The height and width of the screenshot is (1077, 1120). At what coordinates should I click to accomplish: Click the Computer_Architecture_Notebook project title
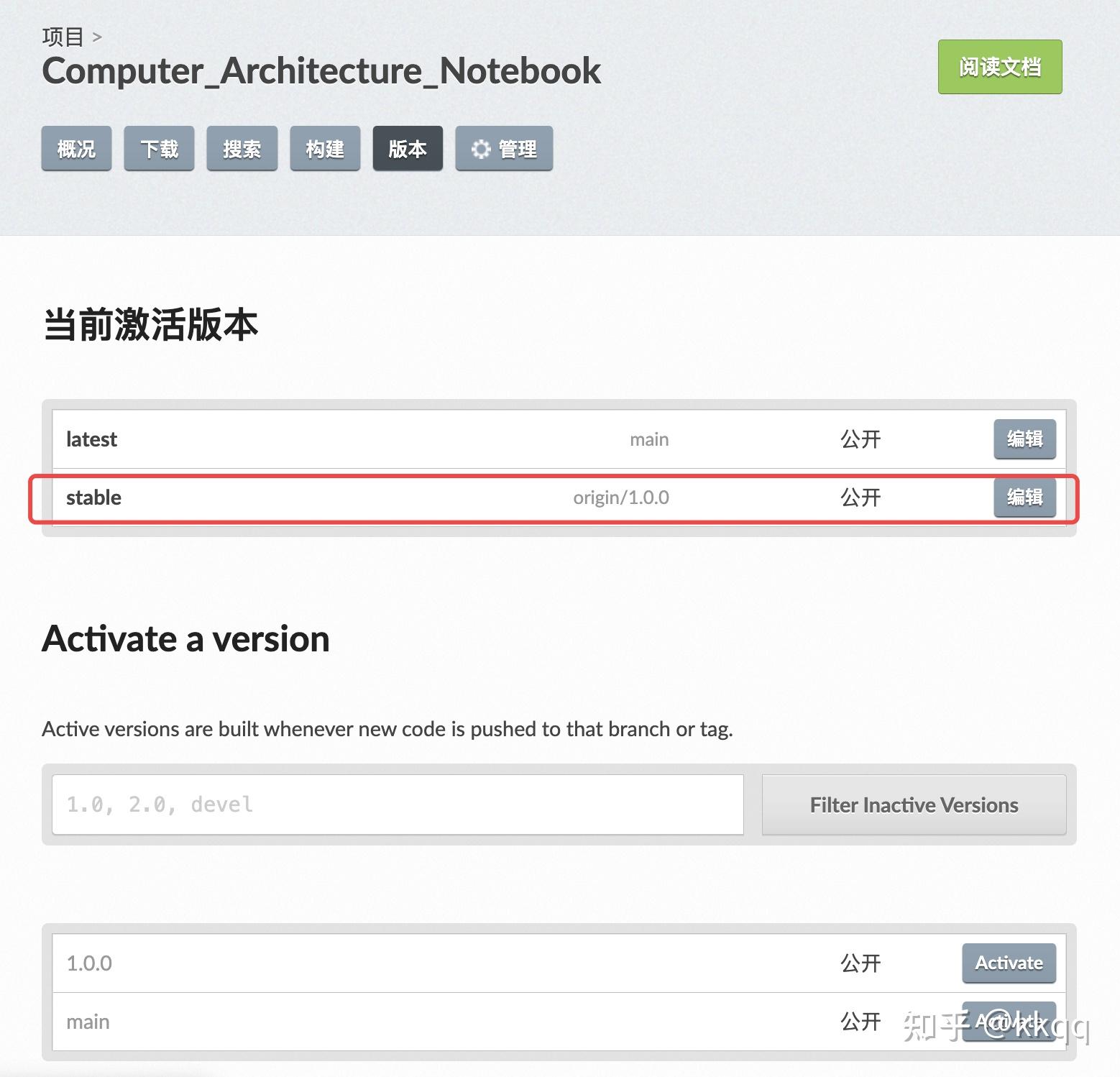[321, 70]
